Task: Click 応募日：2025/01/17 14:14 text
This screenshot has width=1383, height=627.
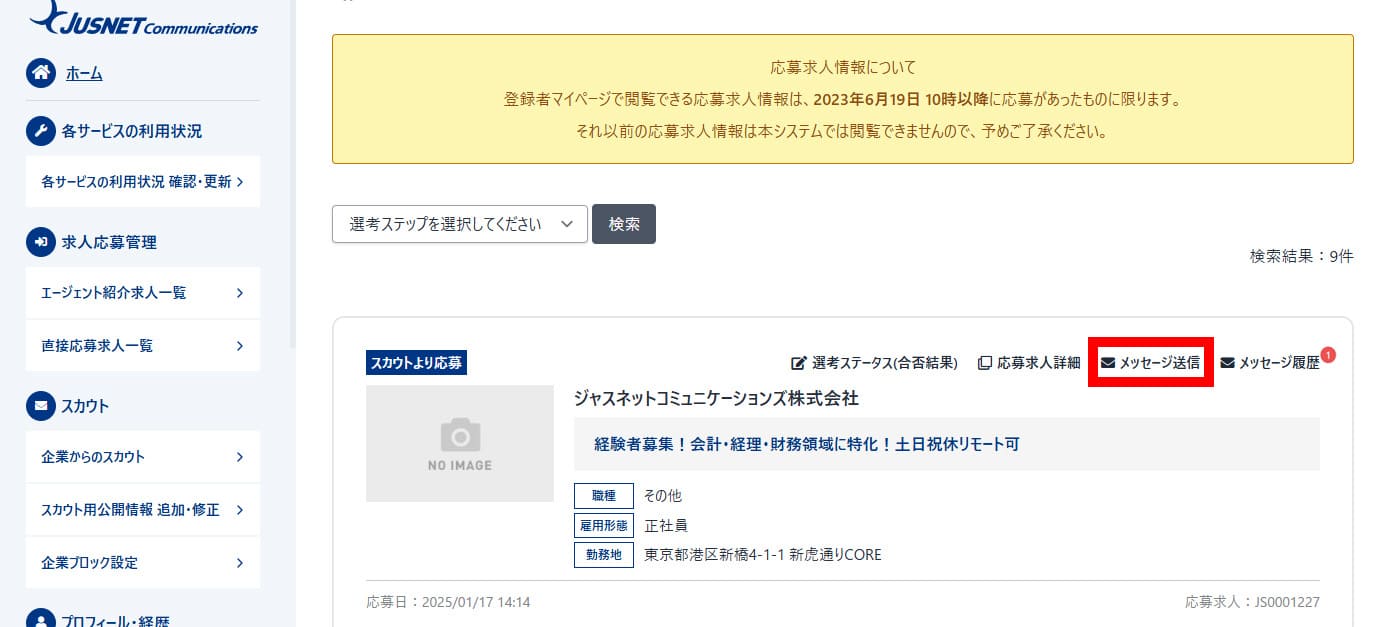Action: [x=448, y=602]
